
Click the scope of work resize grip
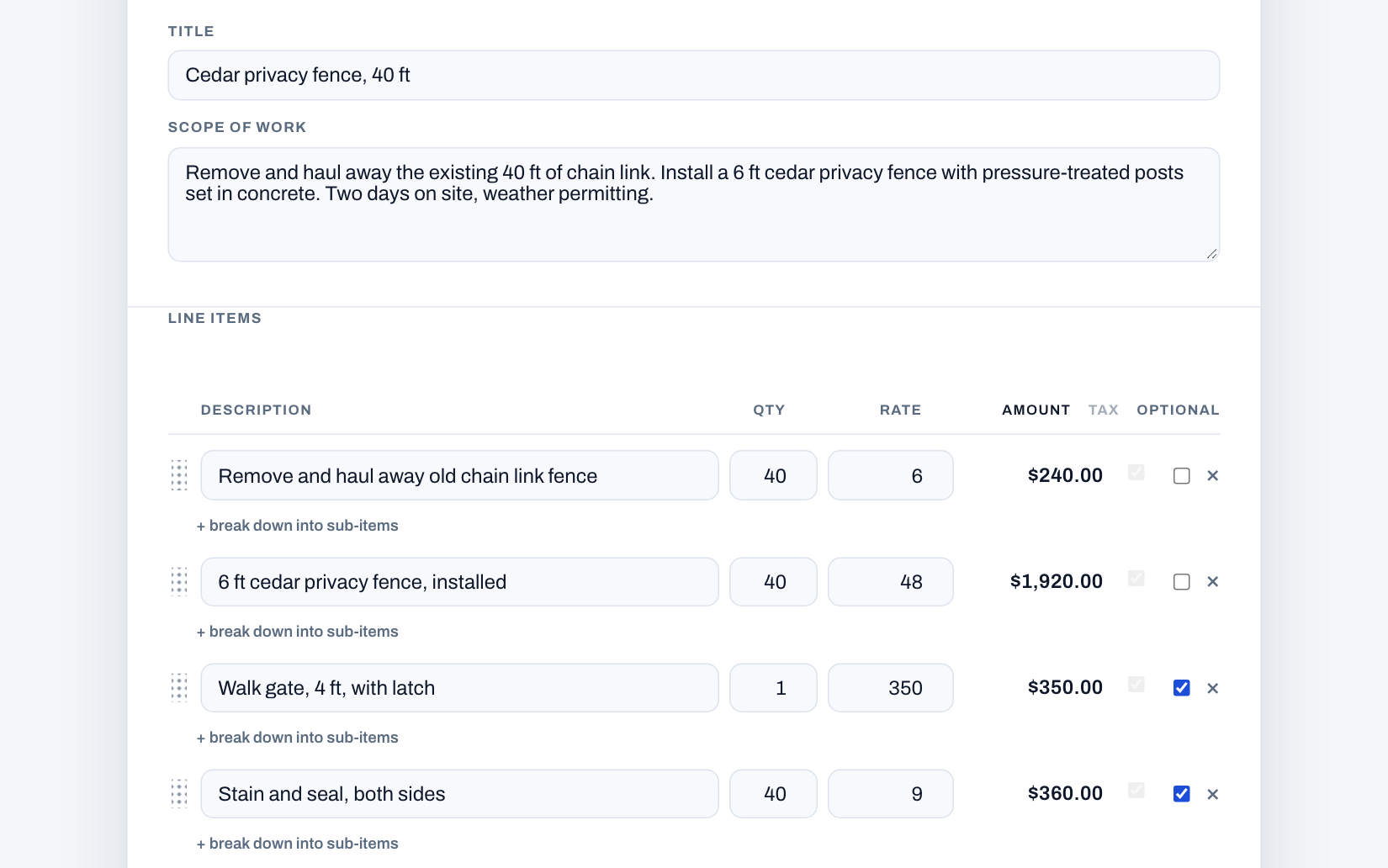(x=1211, y=253)
